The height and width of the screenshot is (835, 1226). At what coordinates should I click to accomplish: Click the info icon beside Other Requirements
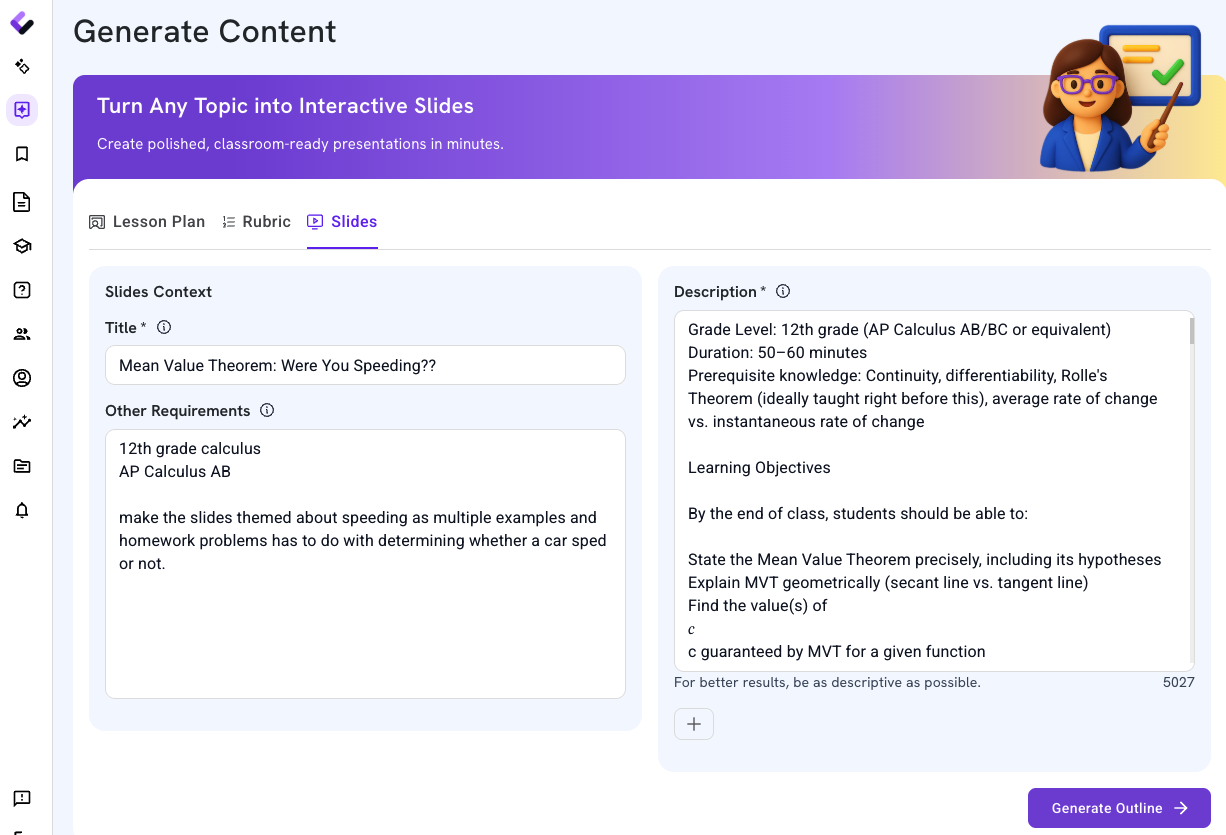pyautogui.click(x=267, y=410)
